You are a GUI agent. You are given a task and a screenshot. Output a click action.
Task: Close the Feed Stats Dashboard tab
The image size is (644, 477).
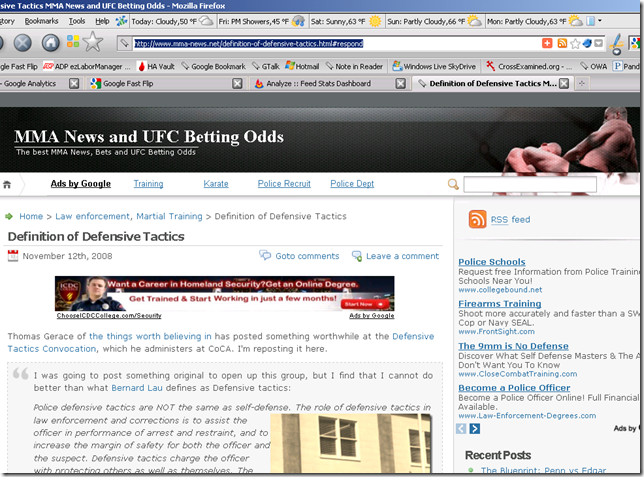[x=401, y=84]
